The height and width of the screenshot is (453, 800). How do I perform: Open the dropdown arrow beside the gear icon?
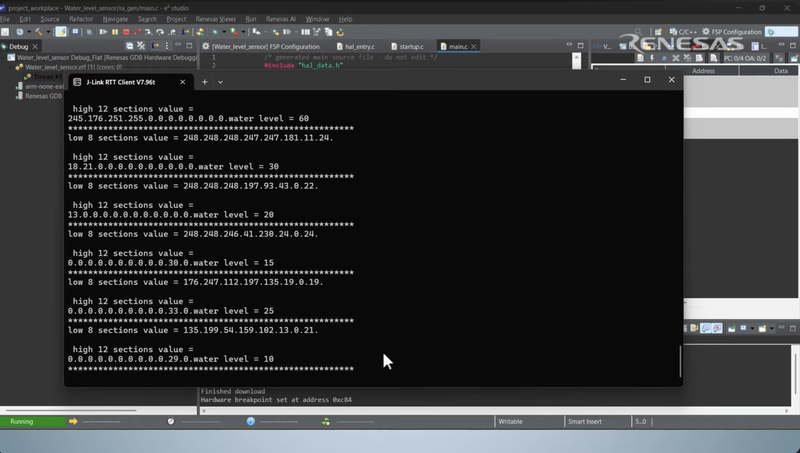click(29, 32)
